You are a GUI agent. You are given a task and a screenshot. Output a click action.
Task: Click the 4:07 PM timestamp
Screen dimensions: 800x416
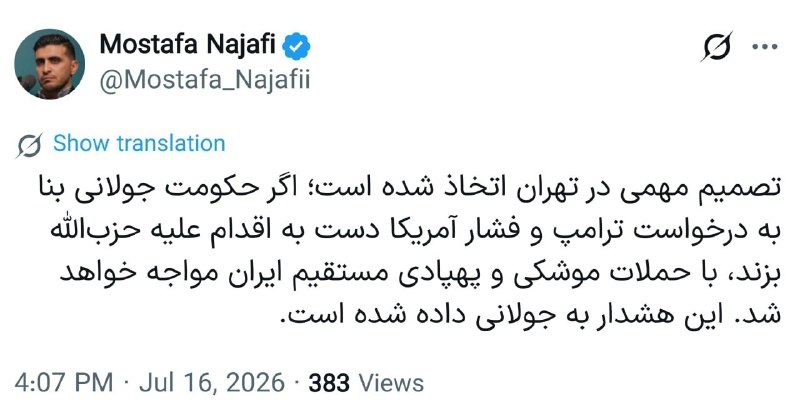64,382
